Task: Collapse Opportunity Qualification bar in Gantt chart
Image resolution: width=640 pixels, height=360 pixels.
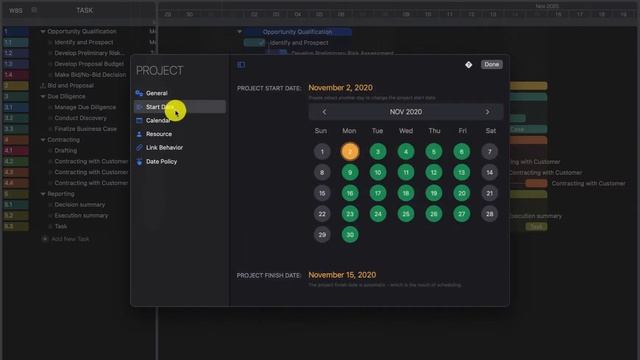Action: [240, 31]
